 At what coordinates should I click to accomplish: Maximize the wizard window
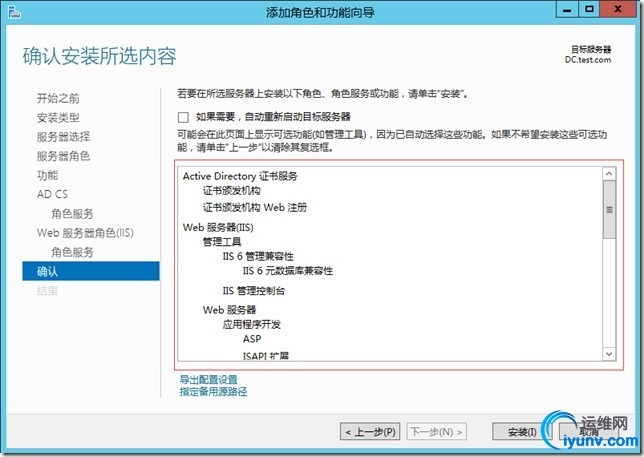pos(589,9)
